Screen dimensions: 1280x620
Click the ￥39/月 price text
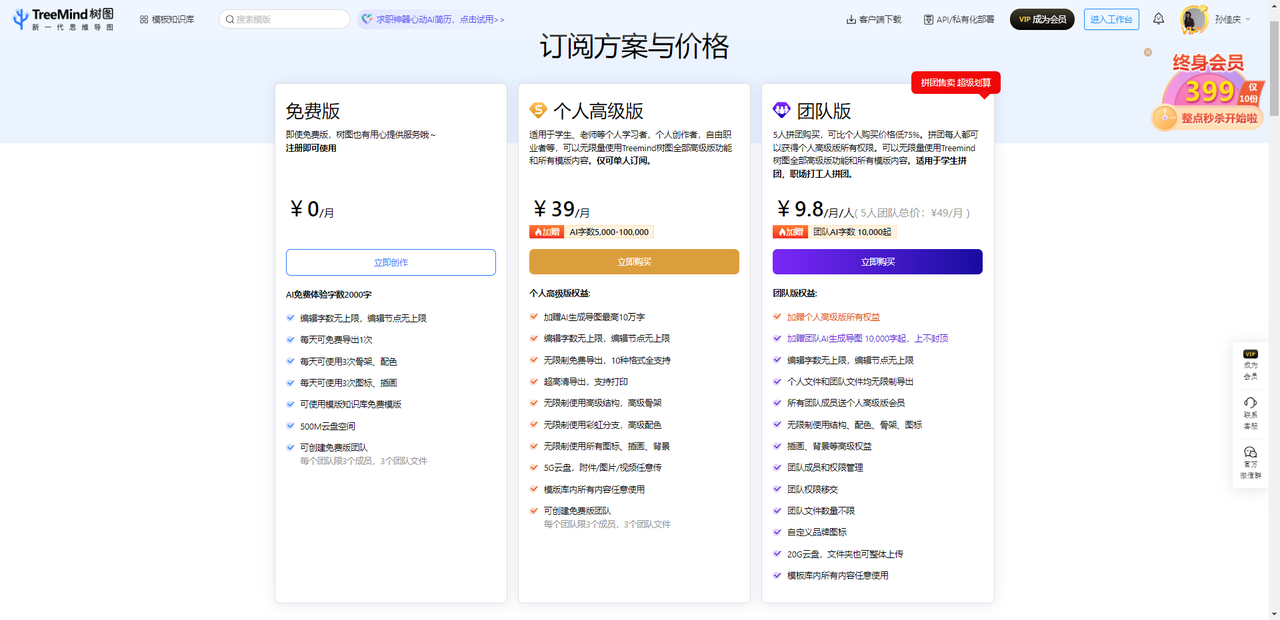[x=561, y=210]
